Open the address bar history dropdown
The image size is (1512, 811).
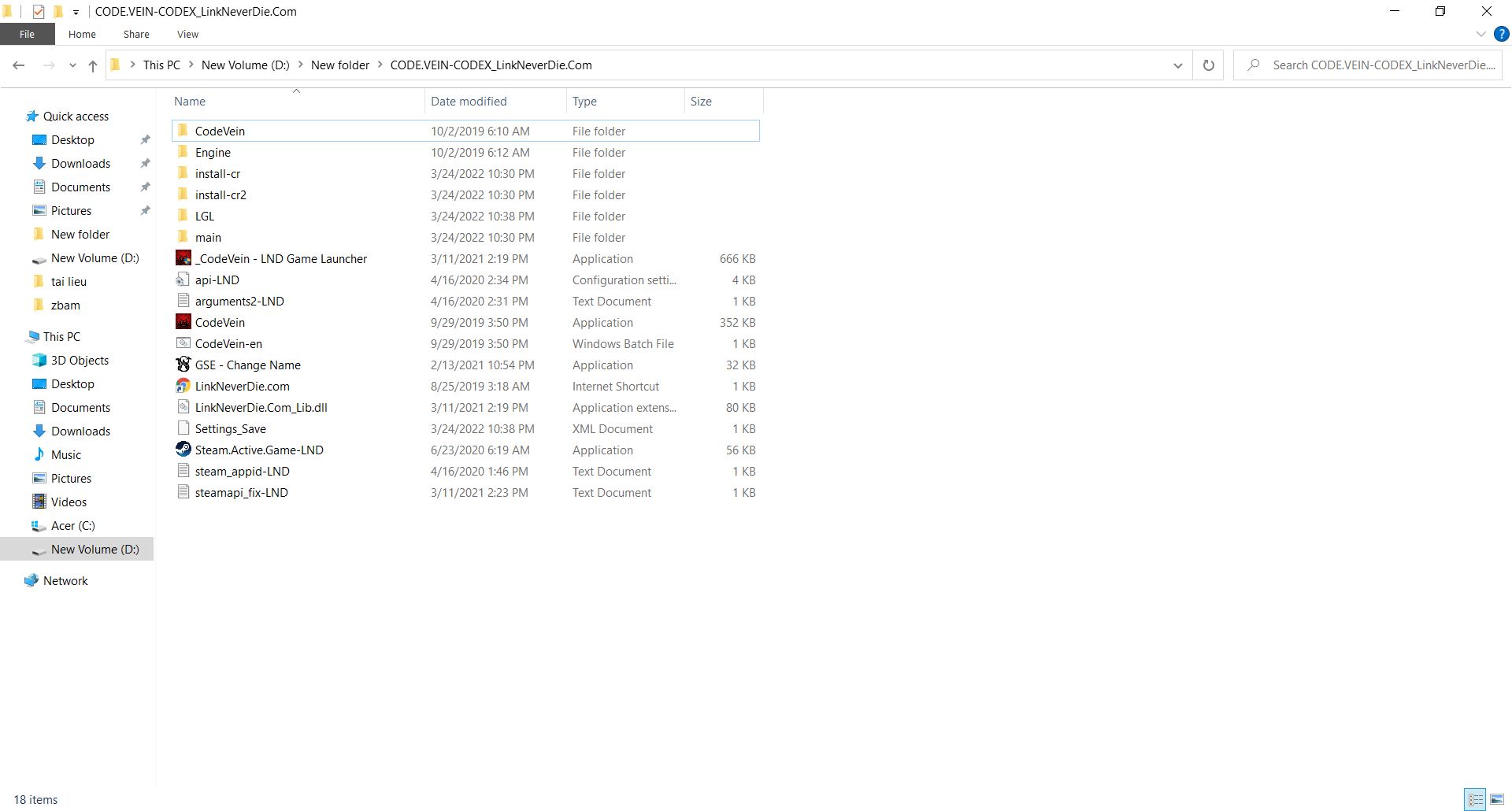[1177, 65]
